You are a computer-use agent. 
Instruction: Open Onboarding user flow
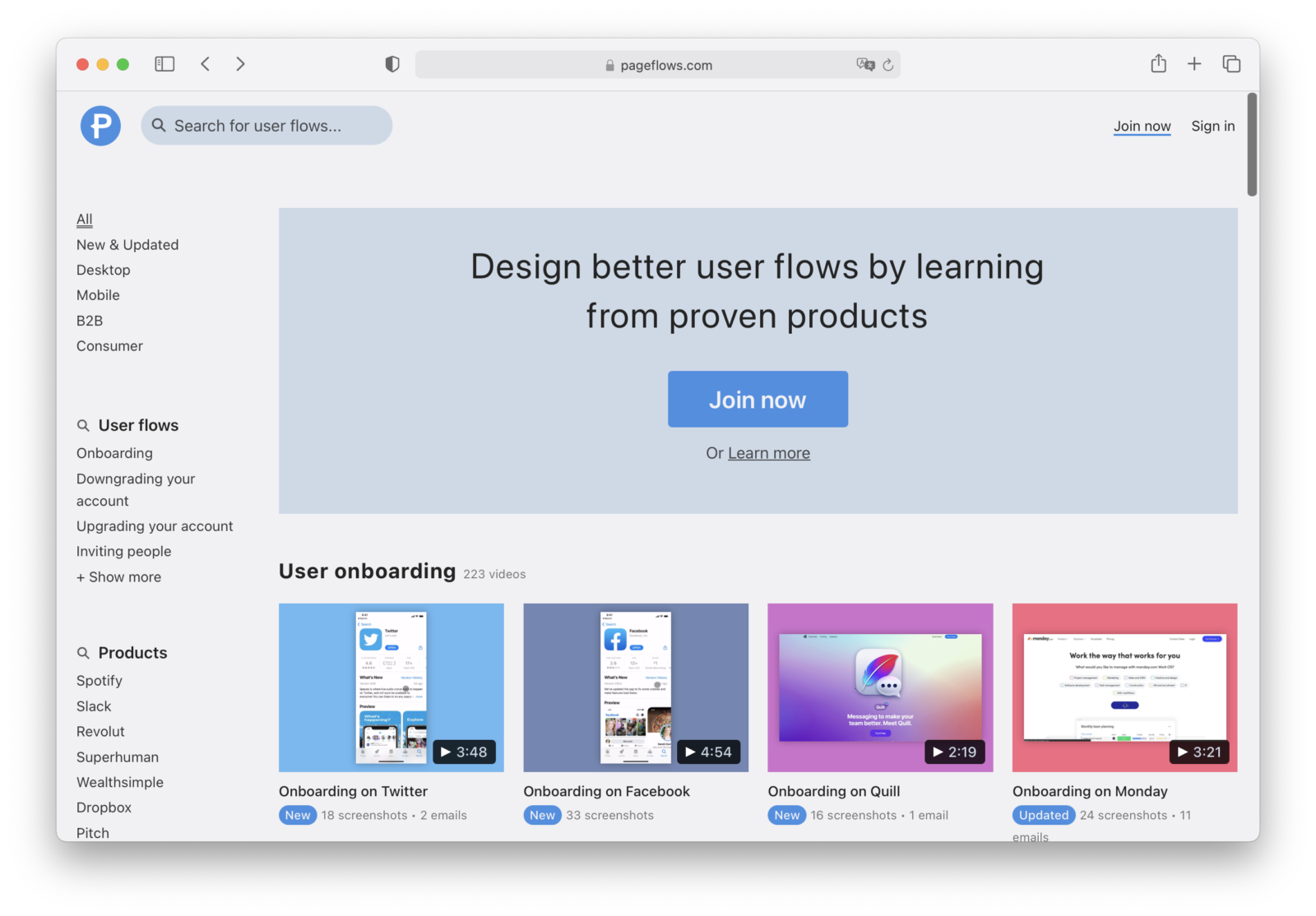114,453
